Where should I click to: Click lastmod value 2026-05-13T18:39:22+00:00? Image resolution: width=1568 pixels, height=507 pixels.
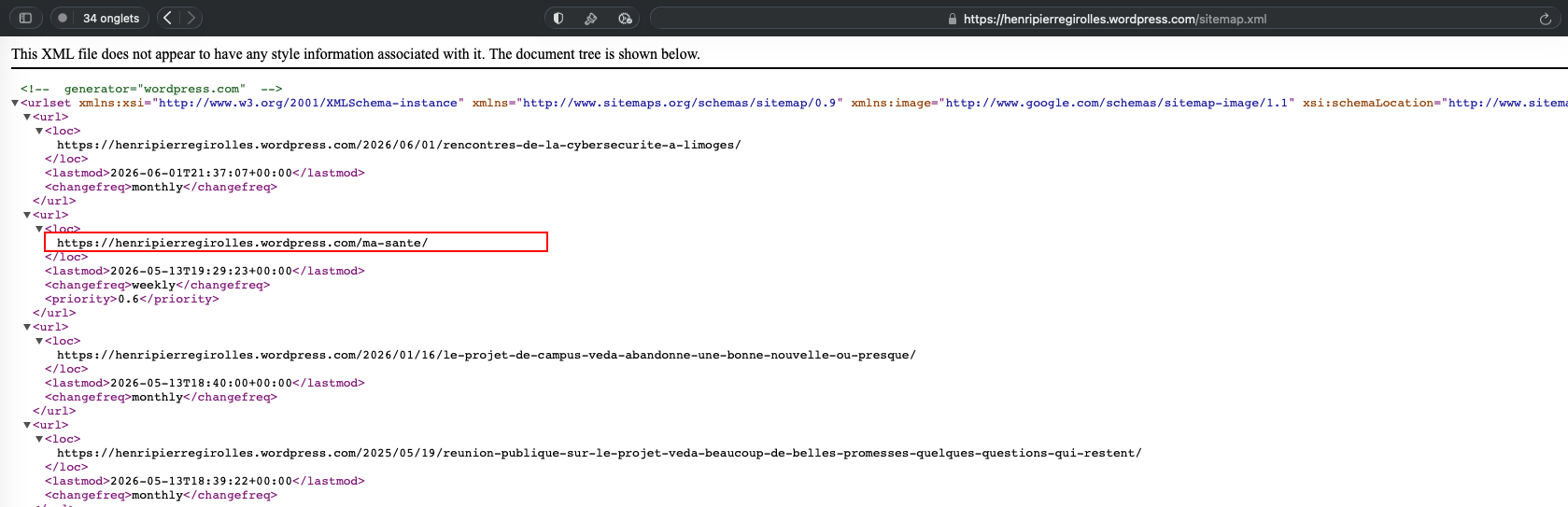(201, 481)
